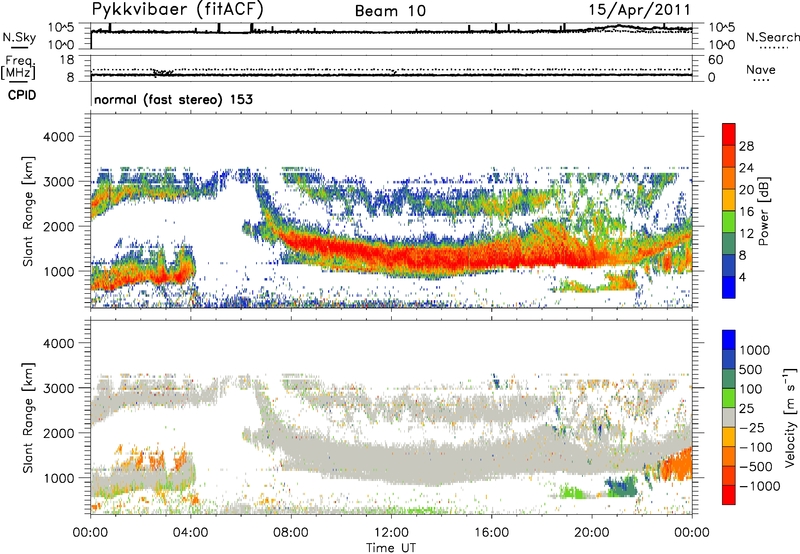Click the '18' tick on frequency axis
800x554 pixels.
pyautogui.click(x=67, y=60)
